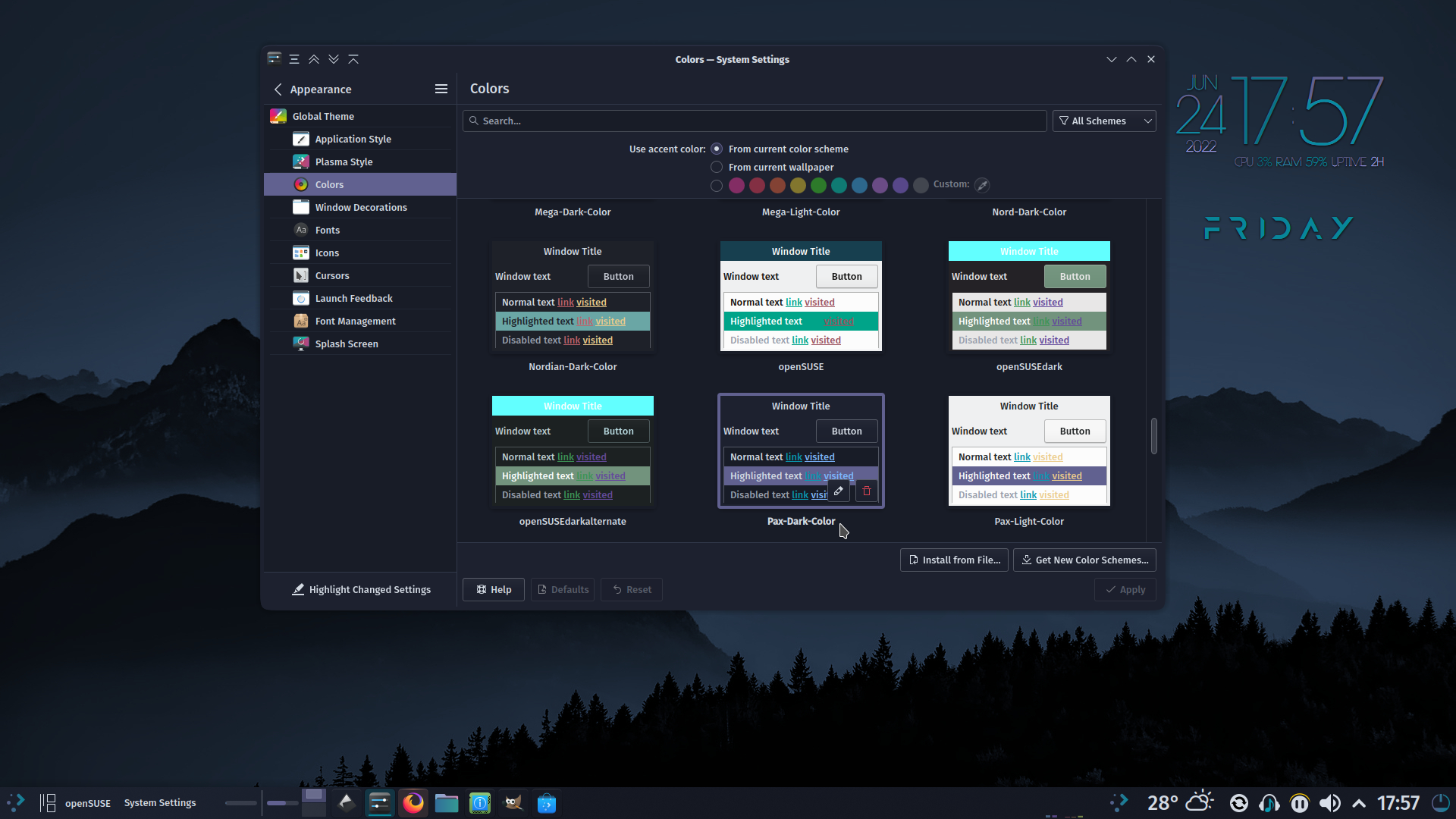Screen dimensions: 1456x819
Task: Choose the blue accent color swatch
Action: pos(859,186)
